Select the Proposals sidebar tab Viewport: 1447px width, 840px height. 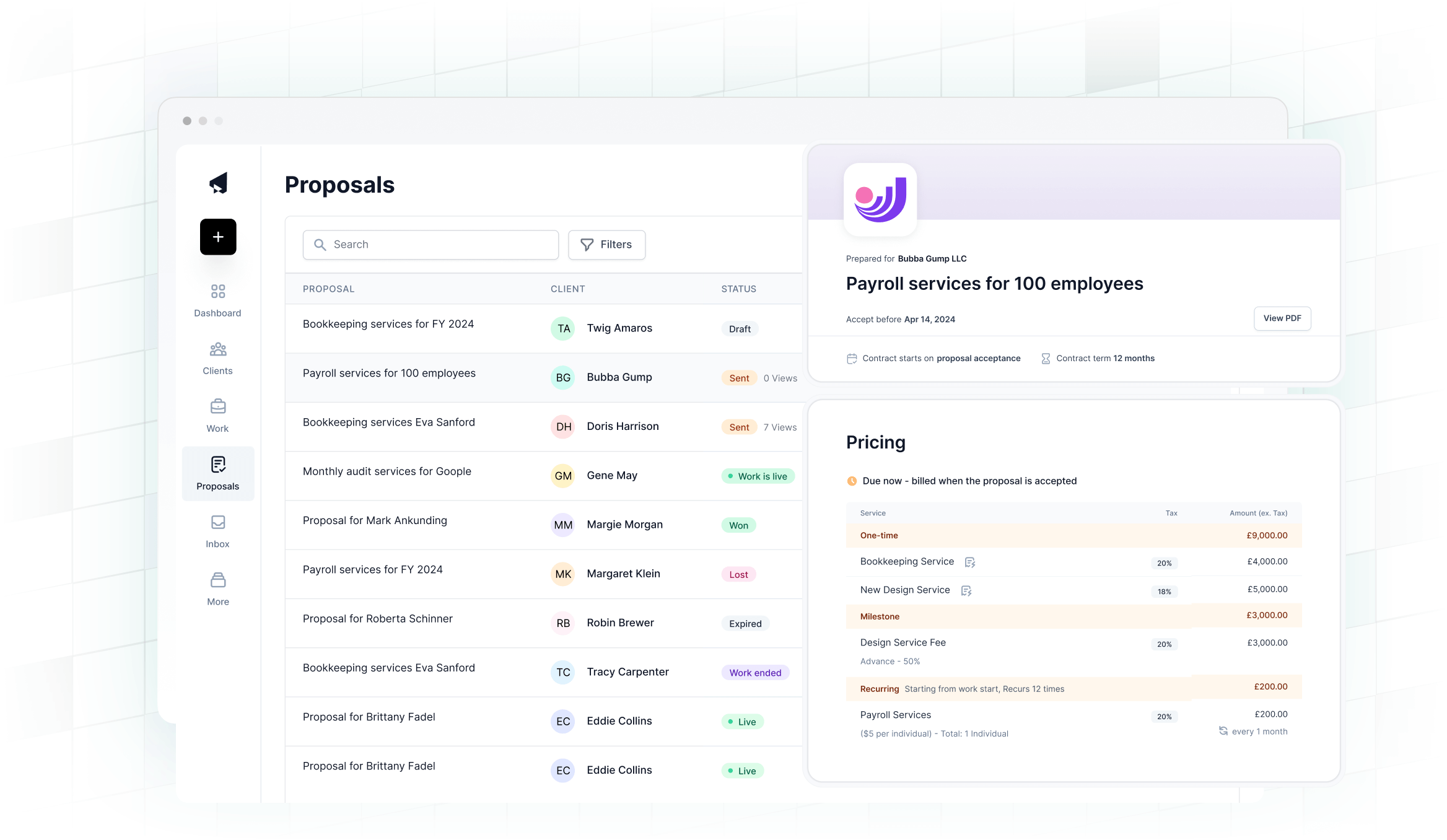coord(218,473)
